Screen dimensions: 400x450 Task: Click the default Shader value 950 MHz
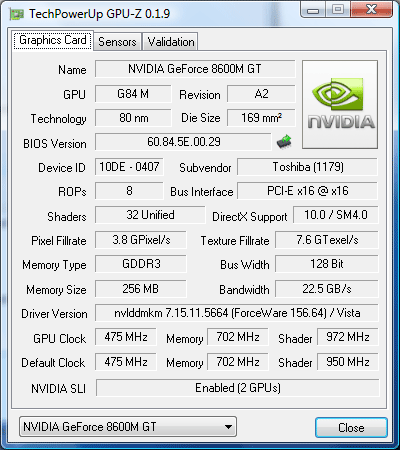348,362
